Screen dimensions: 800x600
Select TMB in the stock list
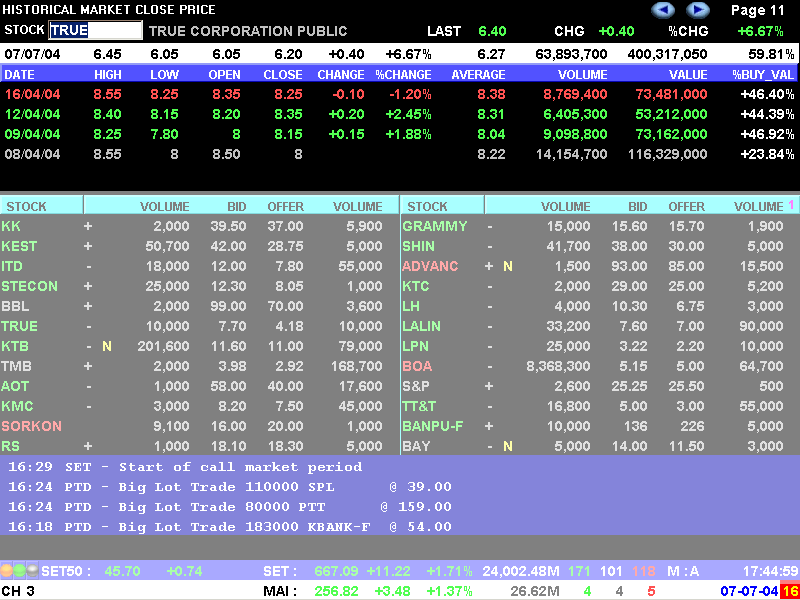click(15, 366)
